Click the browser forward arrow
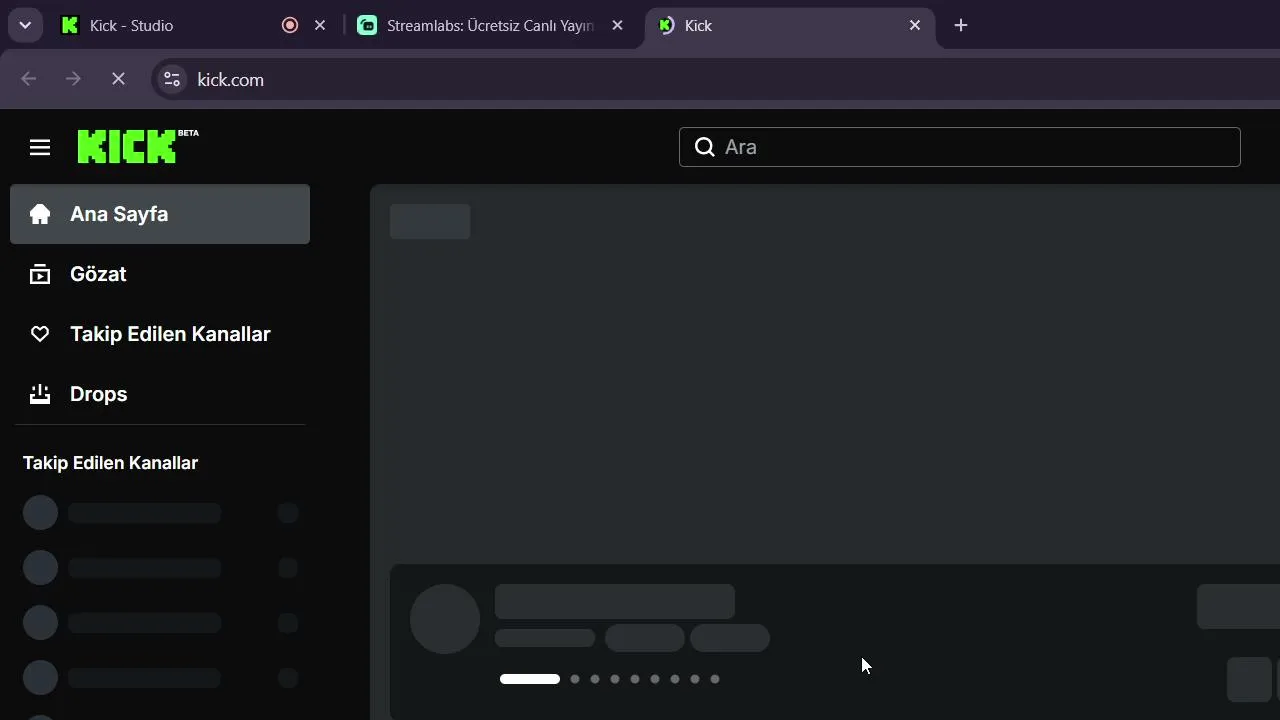Viewport: 1280px width, 720px height. (x=73, y=79)
